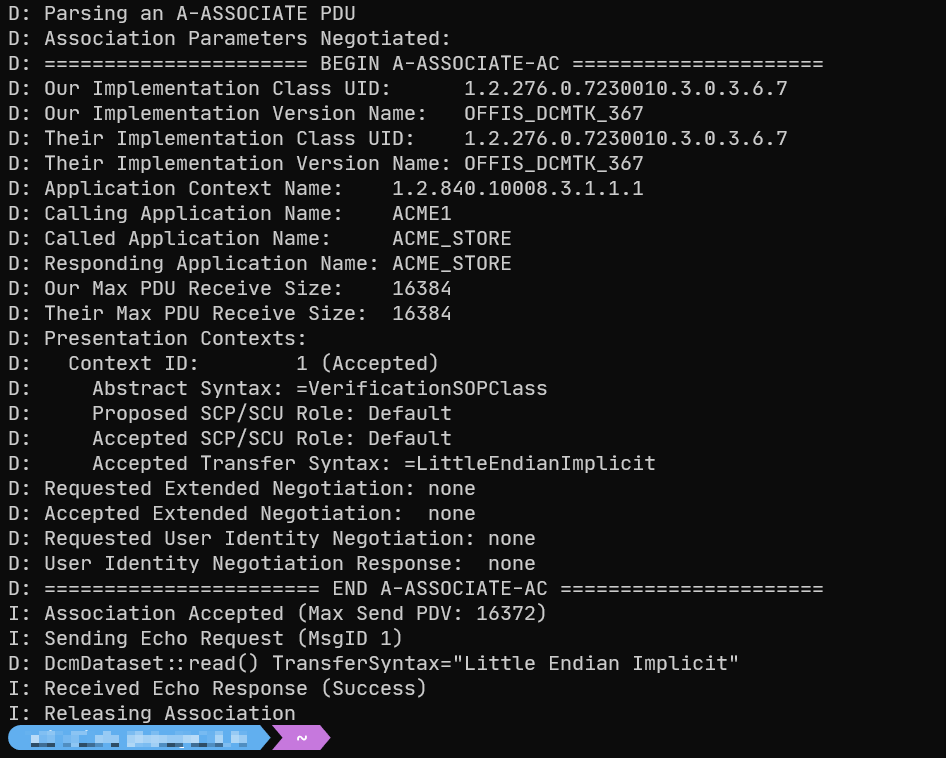Click the "Received Echo Response (Success)" line
Viewport: 946px width, 758px height.
[x=235, y=689]
